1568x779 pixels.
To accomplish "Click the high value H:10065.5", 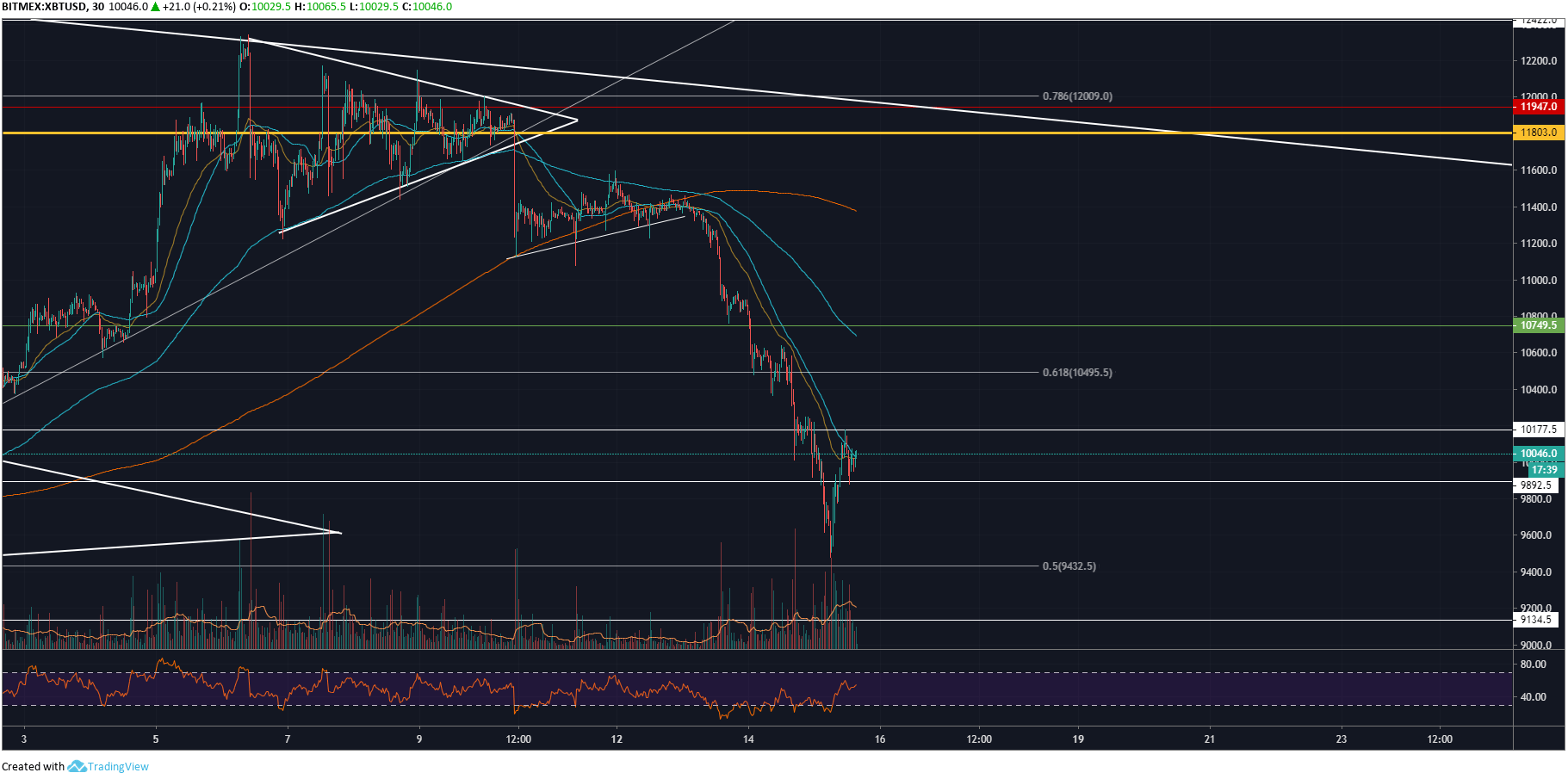I will (320, 7).
